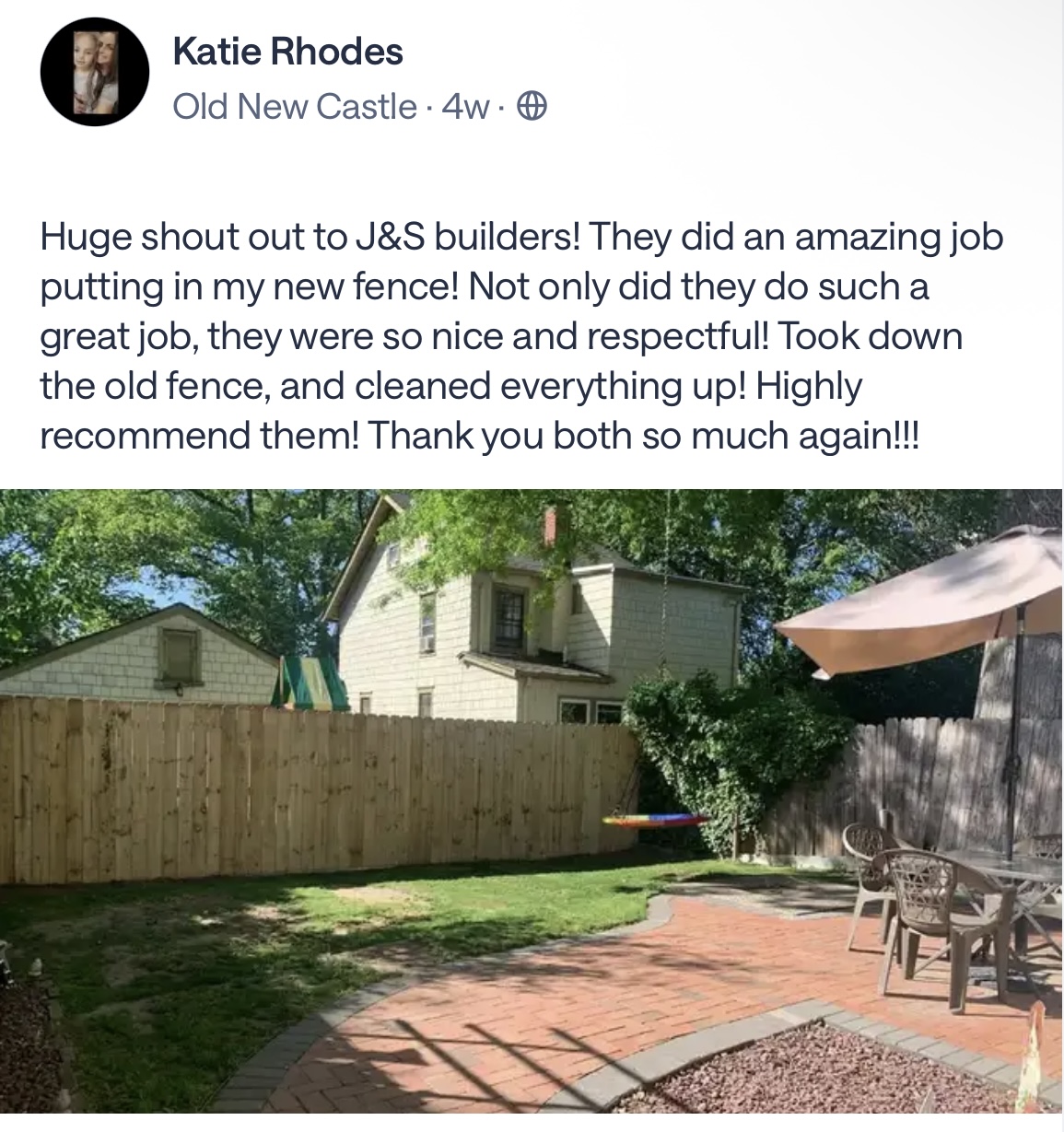The width and height of the screenshot is (1064, 1132).
Task: Click the green and yellow playset canopy
Action: (x=310, y=682)
